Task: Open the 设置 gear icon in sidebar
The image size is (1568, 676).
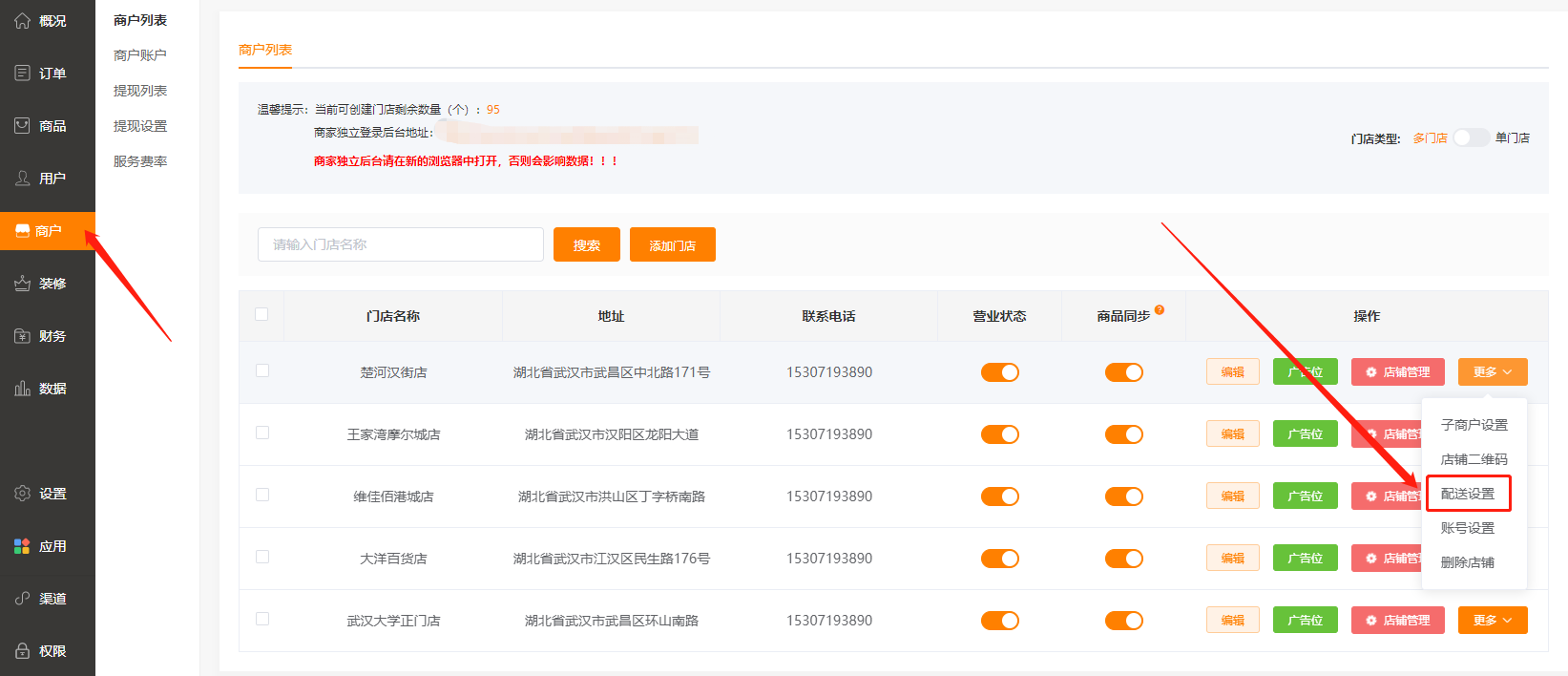Action: point(23,494)
